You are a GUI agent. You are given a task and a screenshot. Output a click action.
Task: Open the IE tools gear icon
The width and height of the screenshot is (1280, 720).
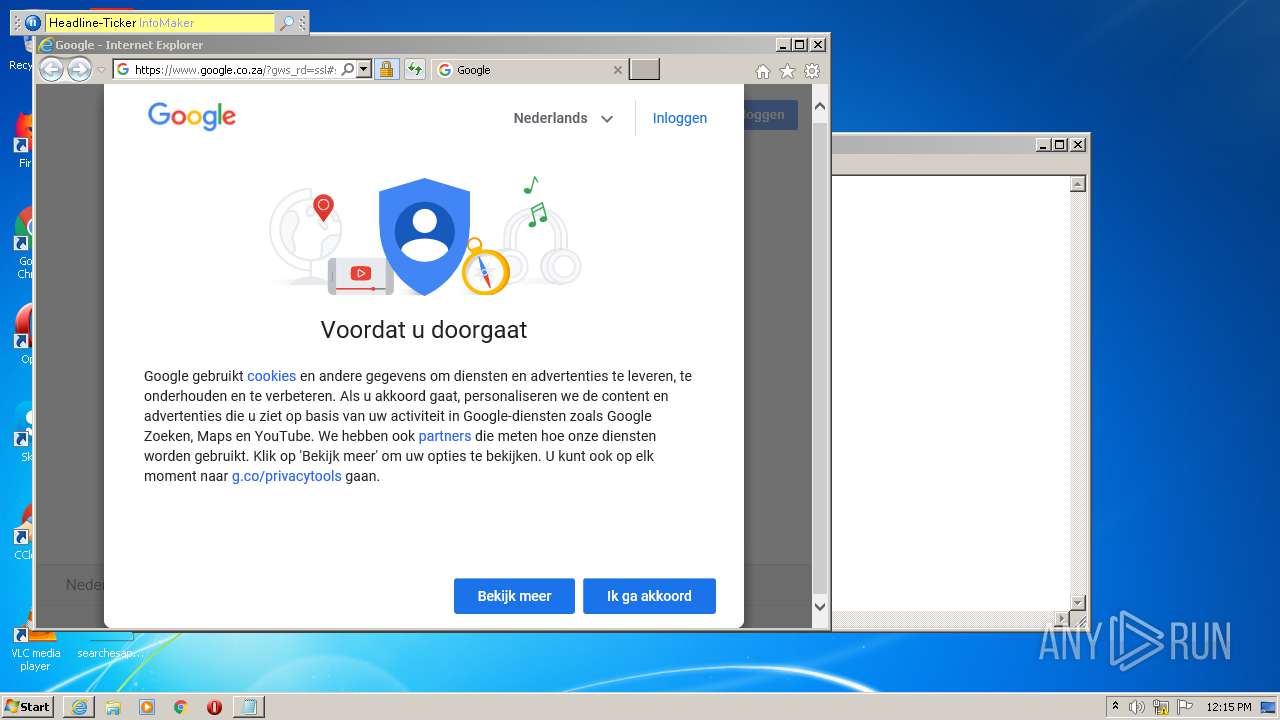coord(812,71)
